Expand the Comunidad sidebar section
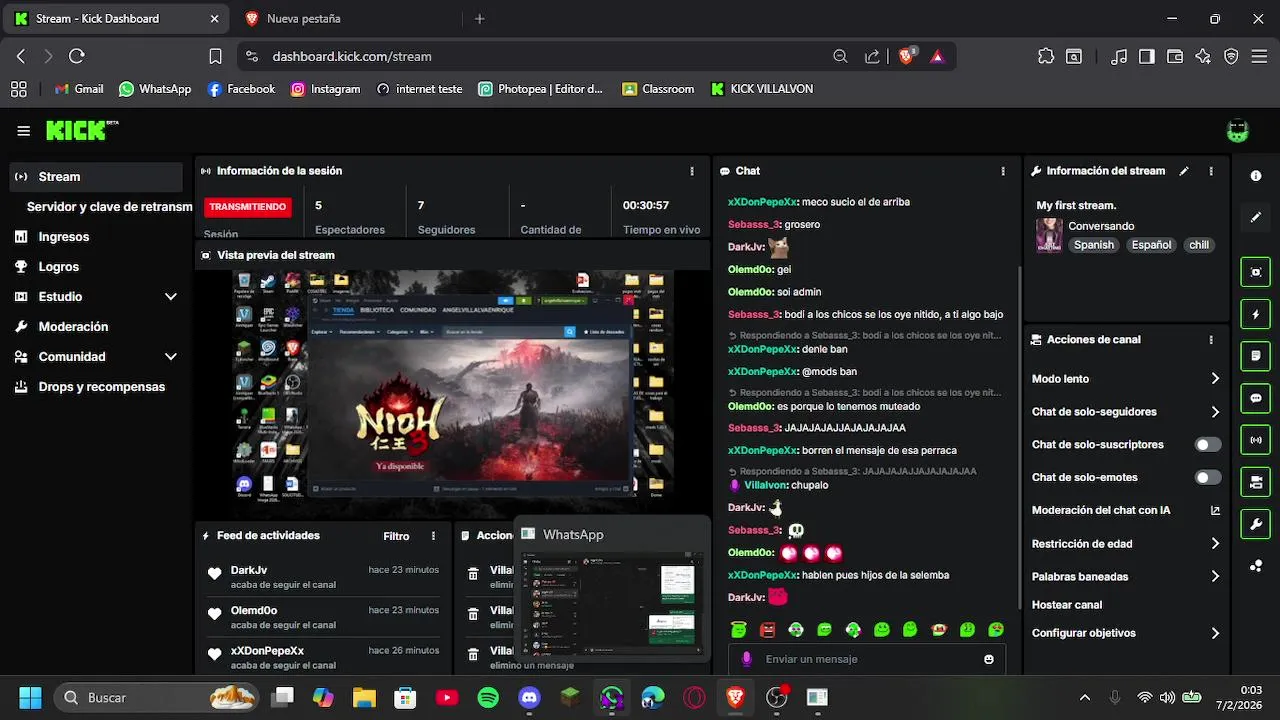 (x=170, y=357)
